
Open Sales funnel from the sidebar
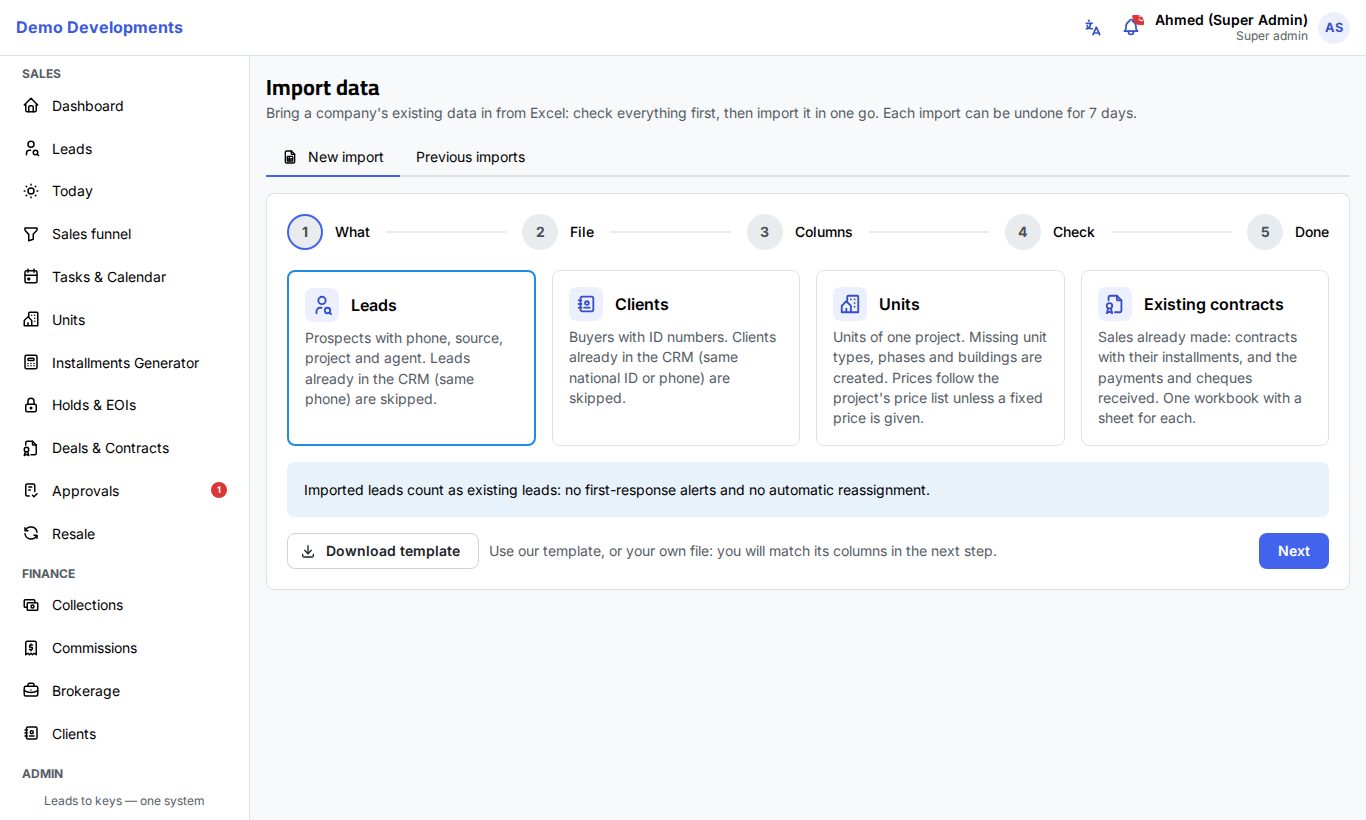click(x=125, y=234)
